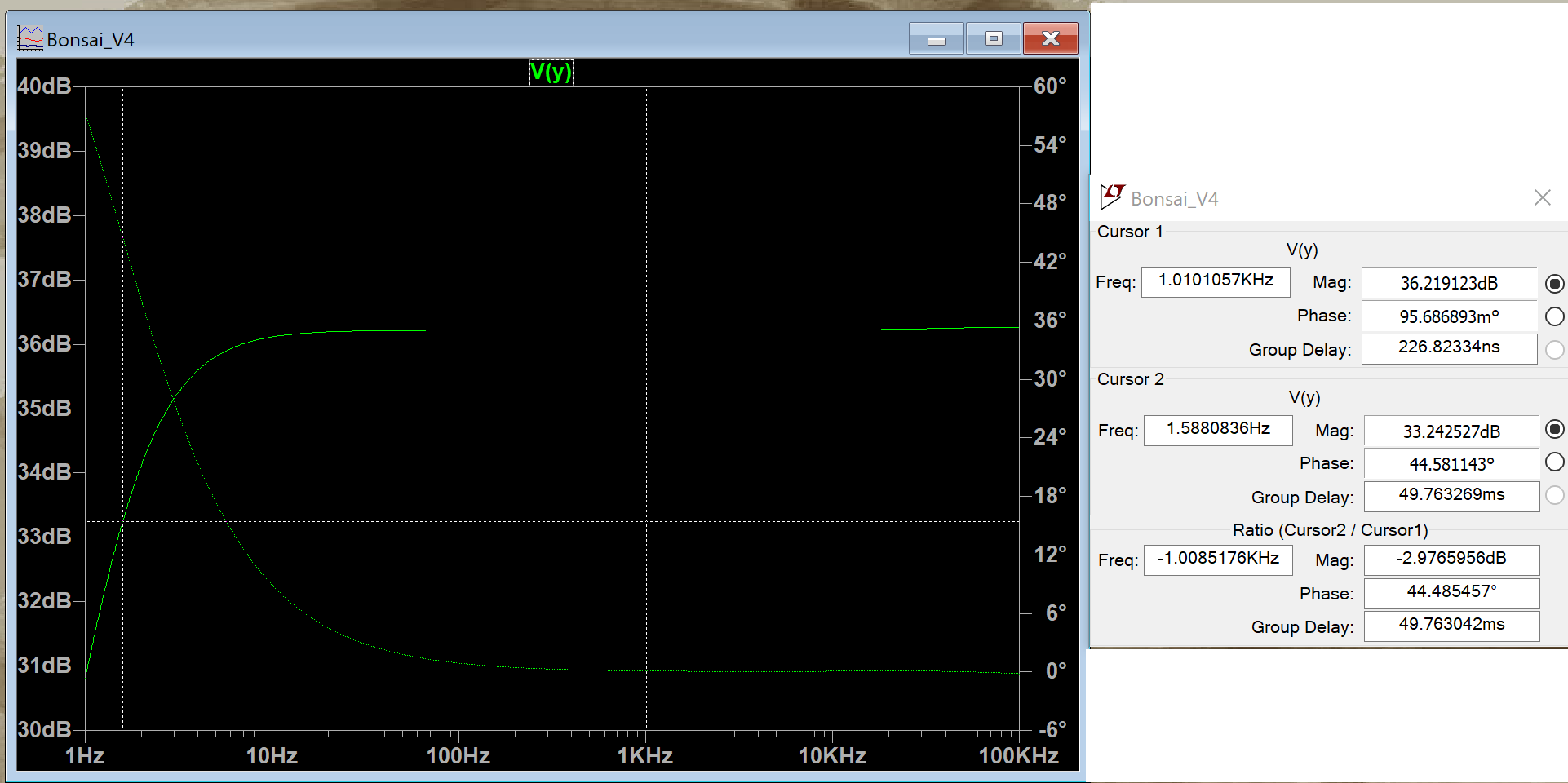Select Cursor 1 Phase radio button
The width and height of the screenshot is (1568, 783).
[1555, 316]
